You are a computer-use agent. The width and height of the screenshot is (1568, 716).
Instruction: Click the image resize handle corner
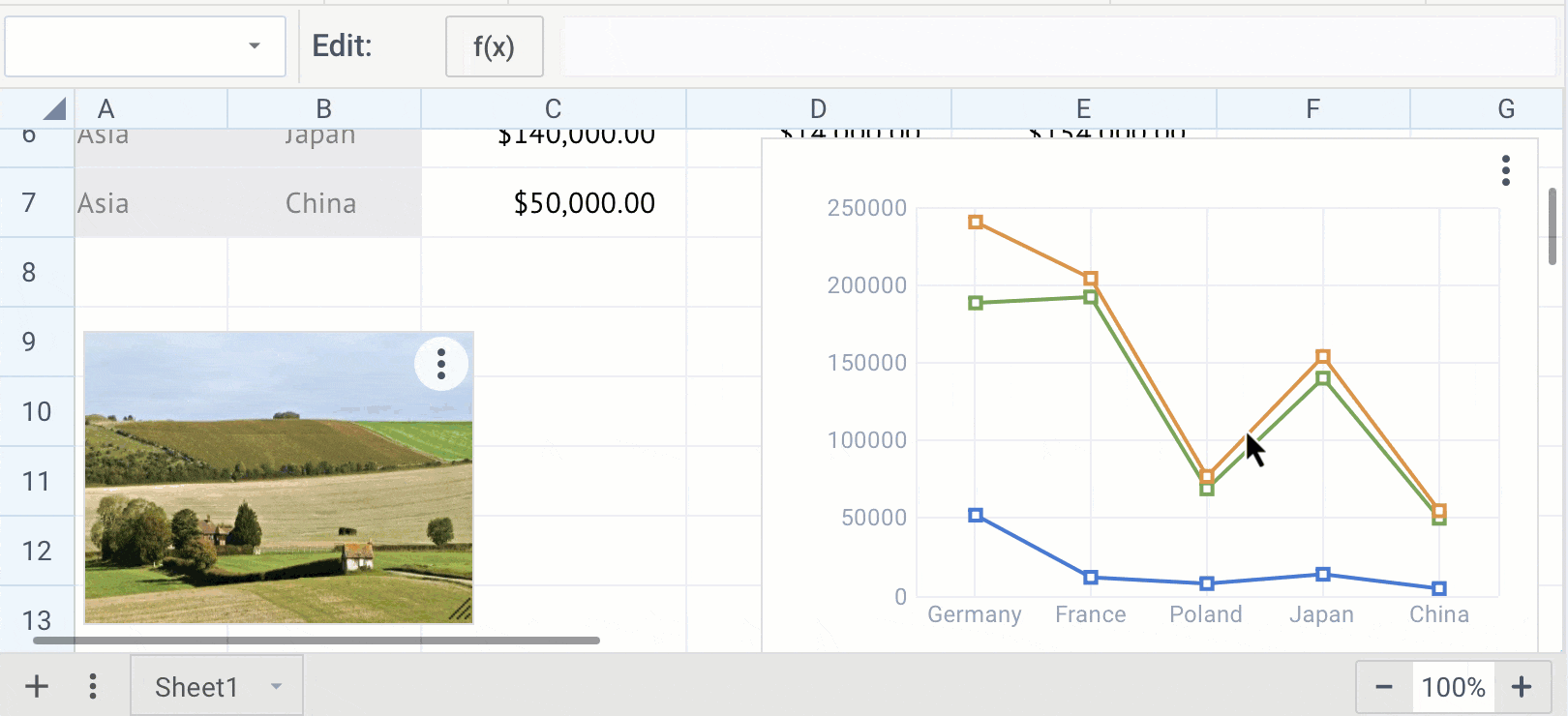[462, 611]
